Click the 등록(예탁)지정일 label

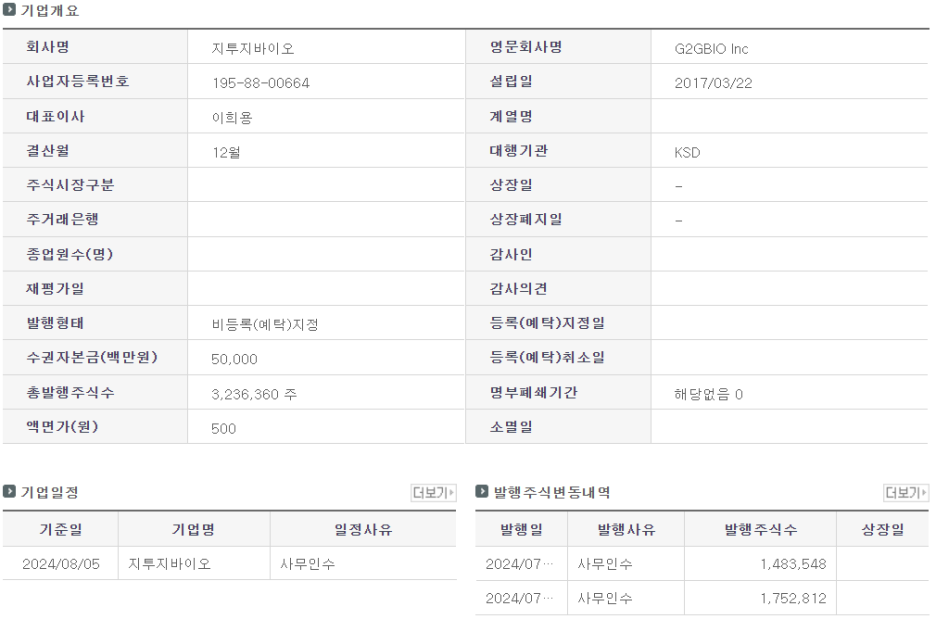click(x=547, y=323)
